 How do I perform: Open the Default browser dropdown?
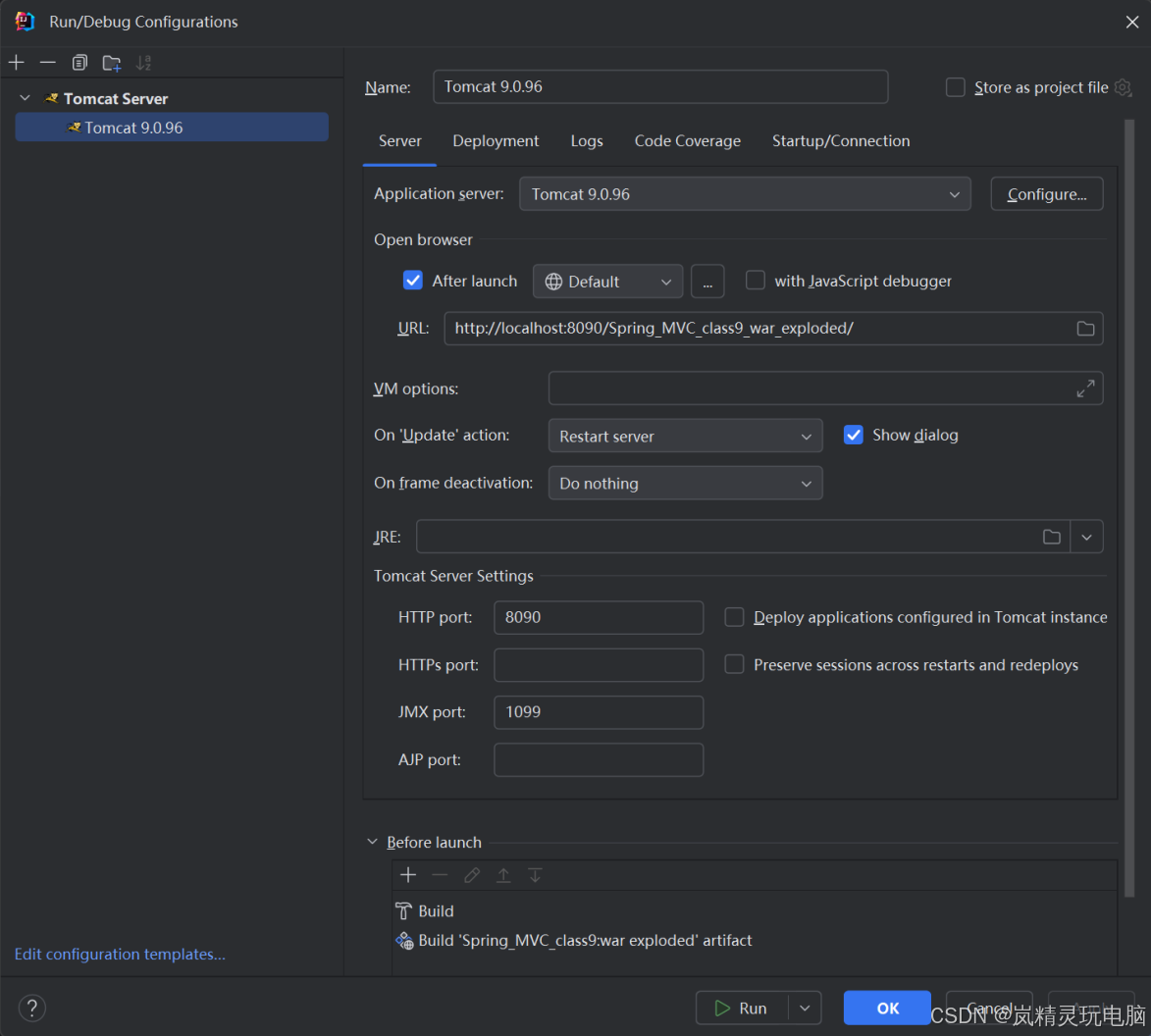coord(607,282)
